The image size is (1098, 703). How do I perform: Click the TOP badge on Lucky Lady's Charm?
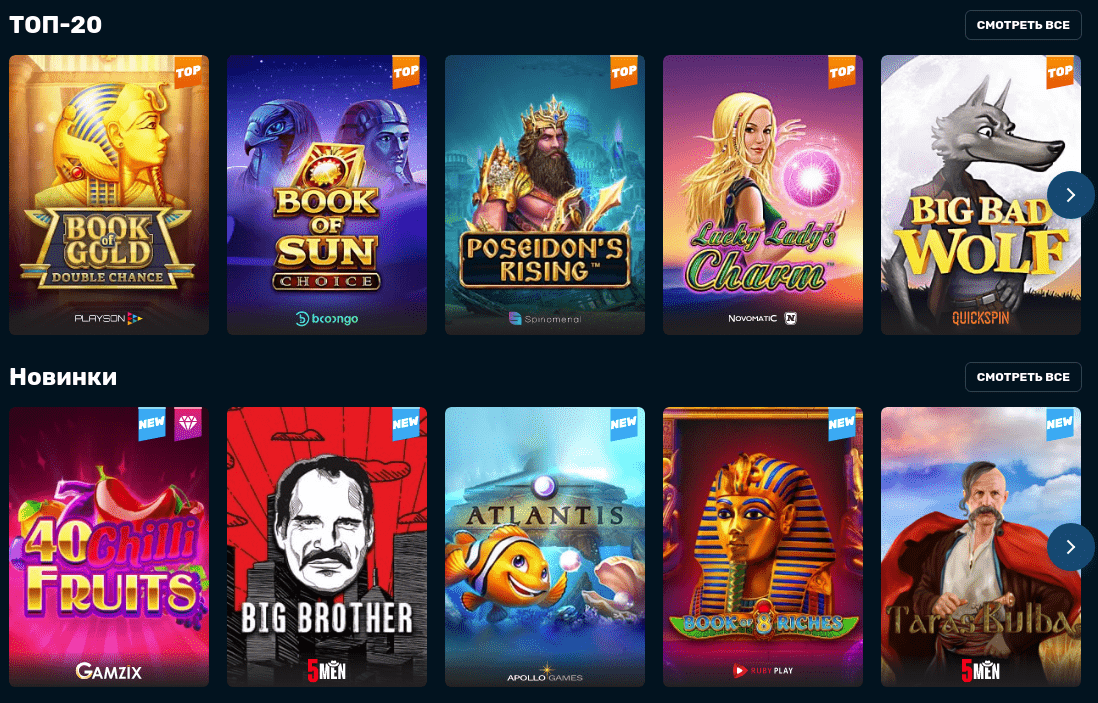[x=842, y=71]
